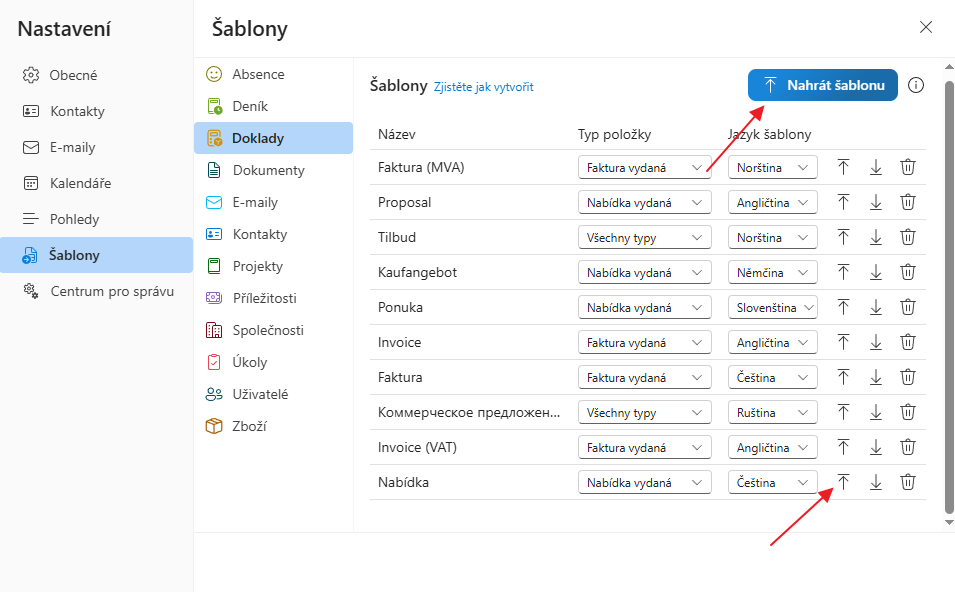Upload new file for Nabídka template
This screenshot has height=592, width=955.
(x=843, y=482)
